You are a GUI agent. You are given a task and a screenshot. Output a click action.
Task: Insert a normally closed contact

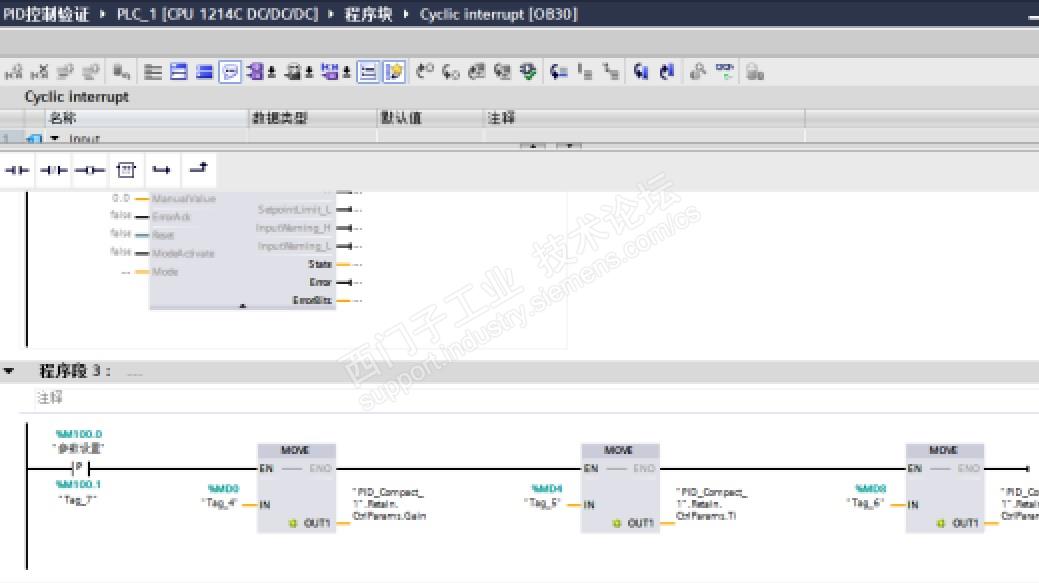tap(54, 170)
